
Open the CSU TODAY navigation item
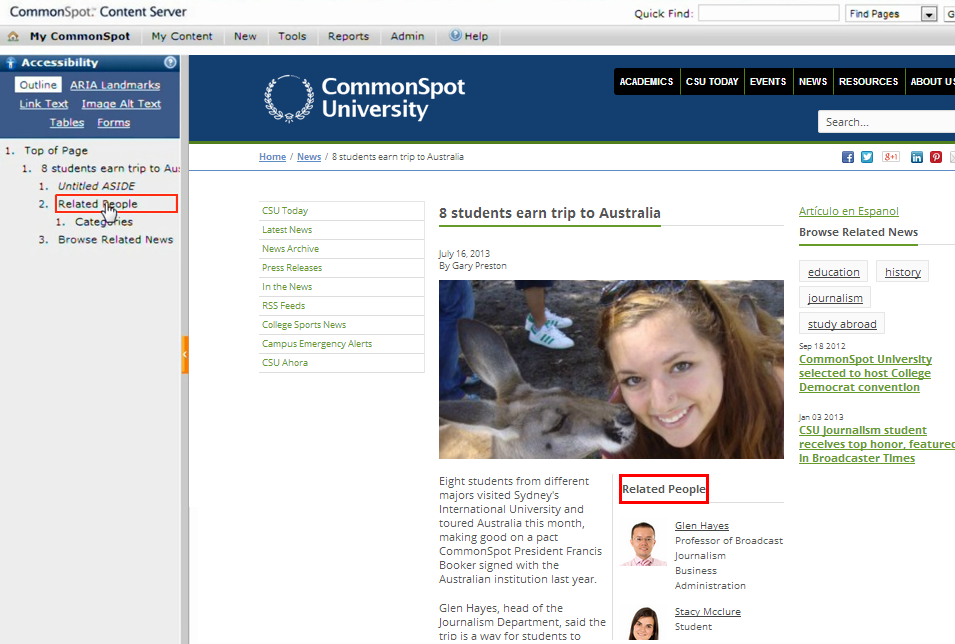coord(712,82)
